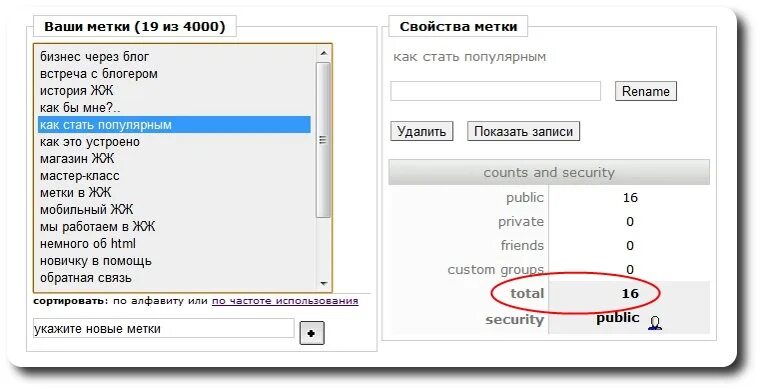Image resolution: width=760 pixels, height=390 pixels.
Task: Click the plus button to add new tags
Action: (312, 333)
